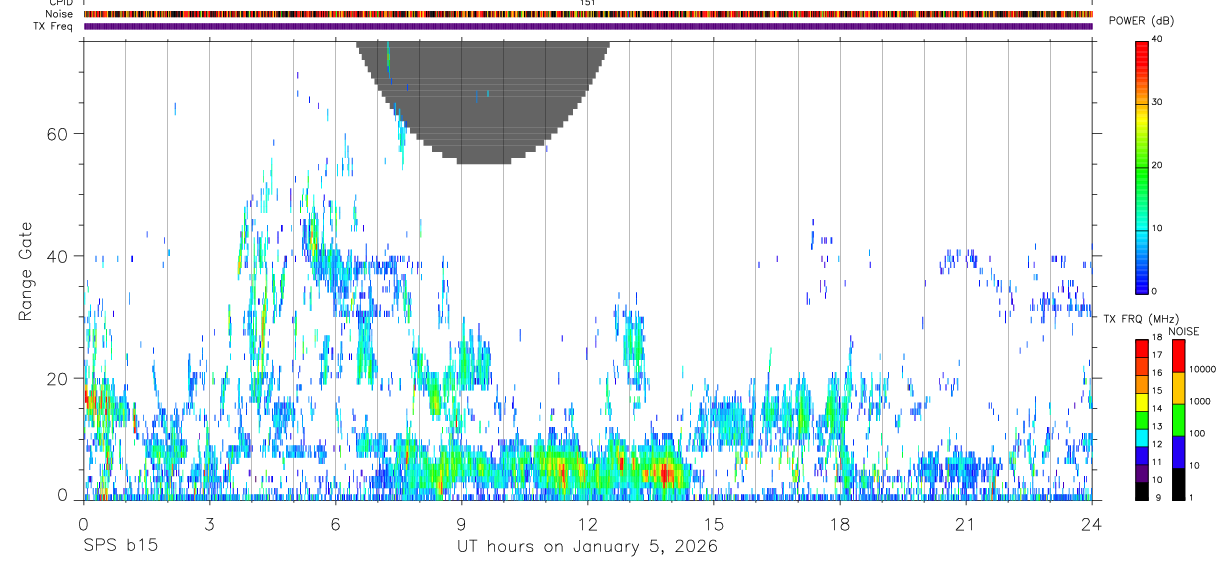Click the purple TX Freq strip above the plot

coord(588,26)
